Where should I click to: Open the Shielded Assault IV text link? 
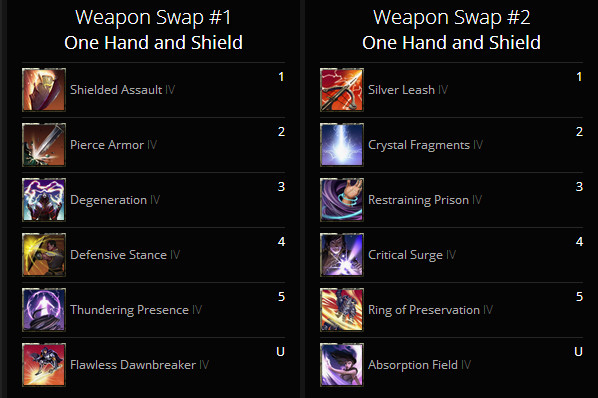tap(122, 90)
